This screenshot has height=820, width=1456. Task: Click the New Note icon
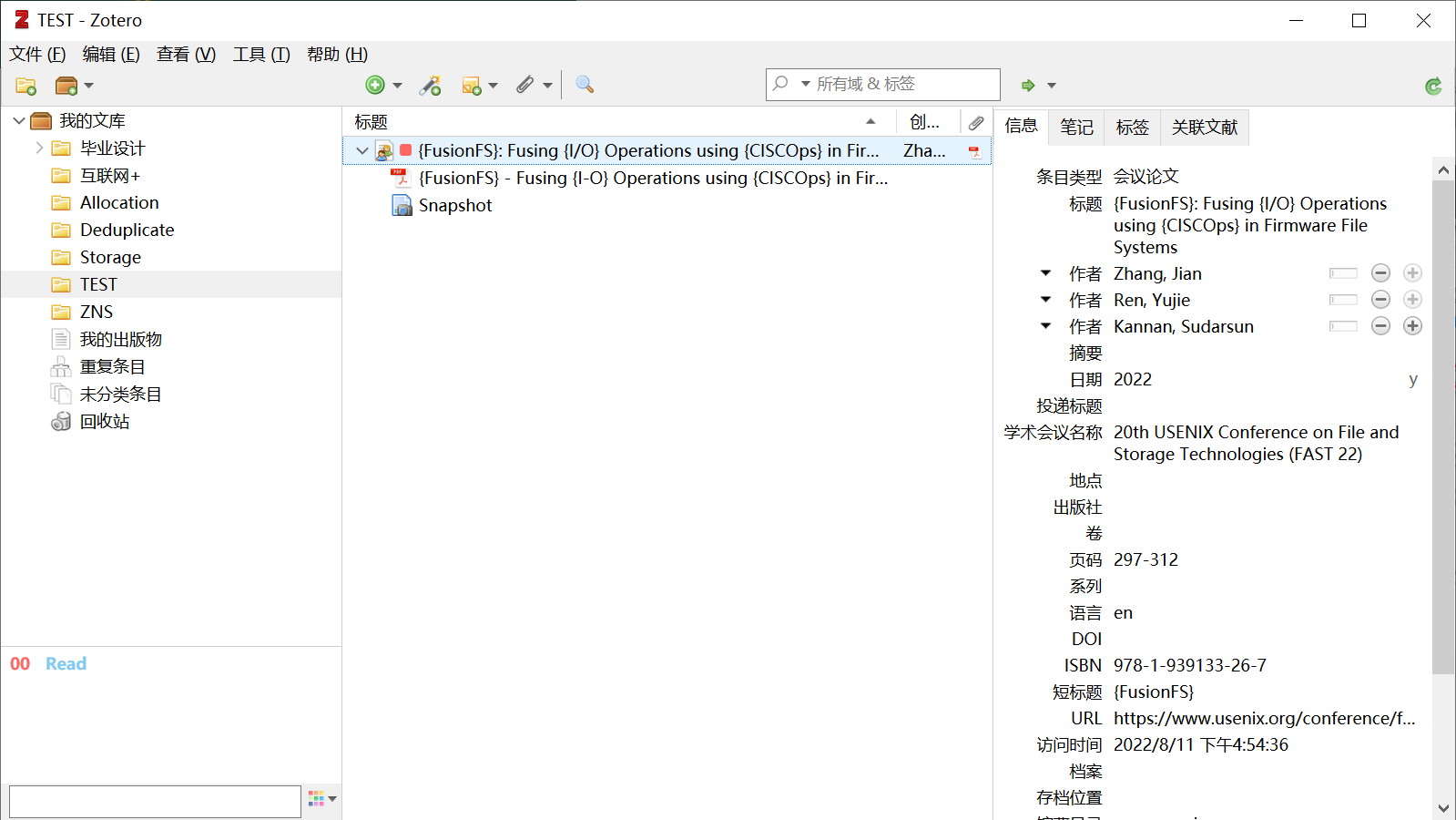pyautogui.click(x=471, y=86)
